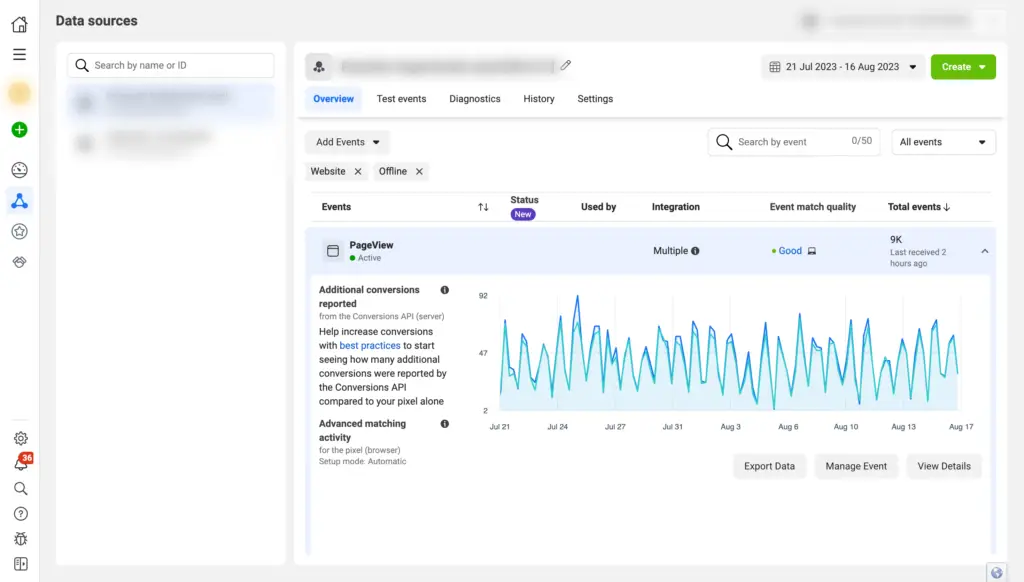This screenshot has width=1024, height=582.
Task: Click info icon beside Additional conversions reported
Action: (x=445, y=290)
